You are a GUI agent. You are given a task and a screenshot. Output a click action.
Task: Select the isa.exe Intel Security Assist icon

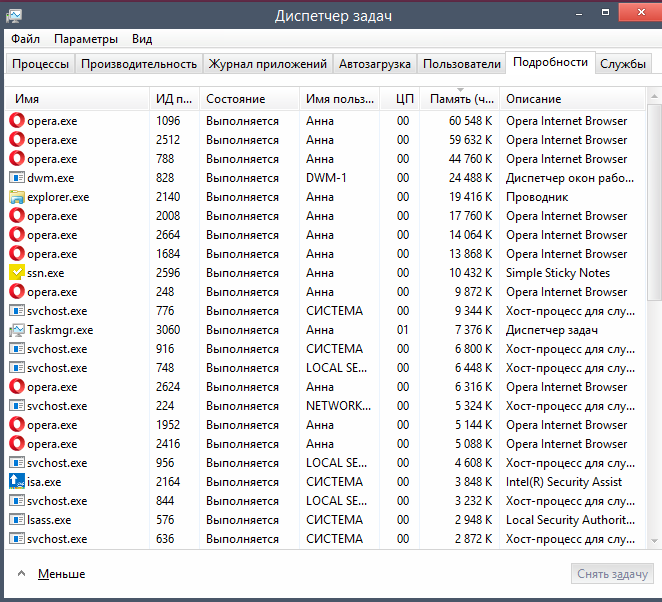[17, 481]
